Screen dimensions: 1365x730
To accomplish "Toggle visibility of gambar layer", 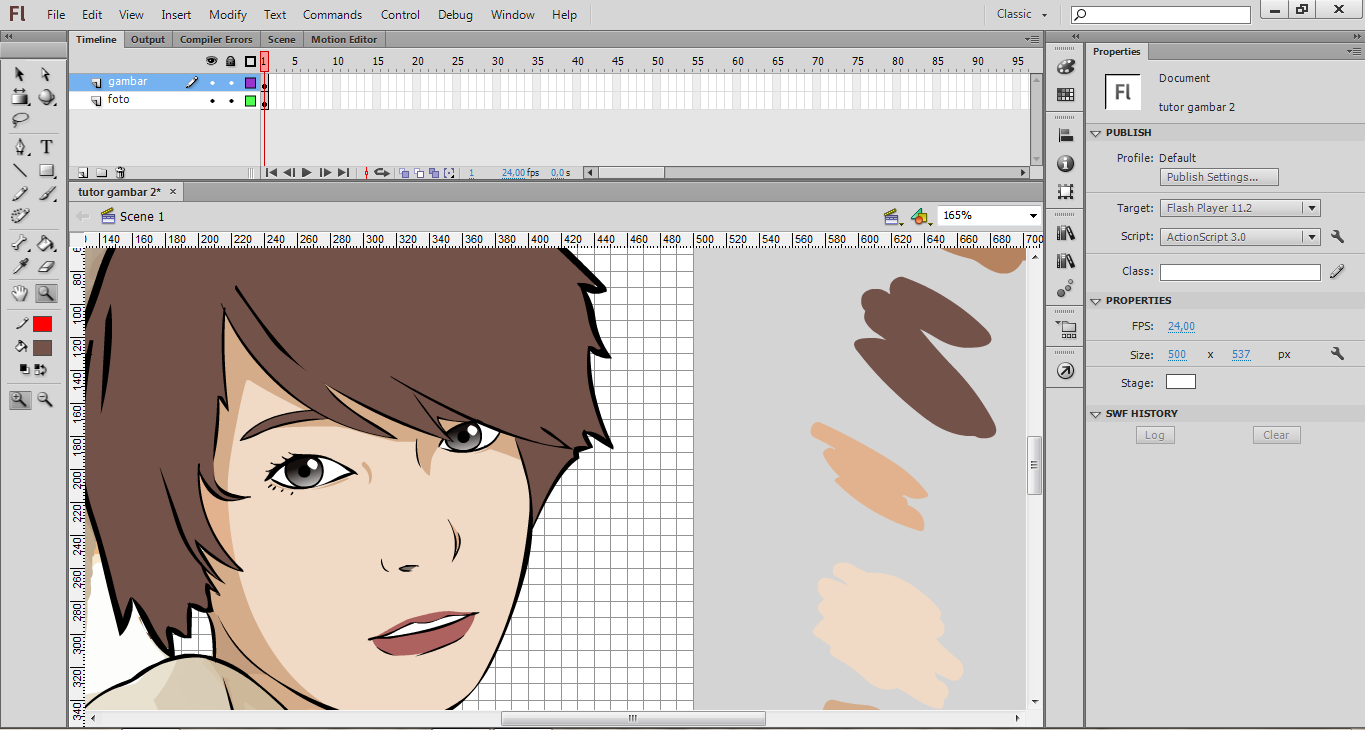I will (x=212, y=83).
